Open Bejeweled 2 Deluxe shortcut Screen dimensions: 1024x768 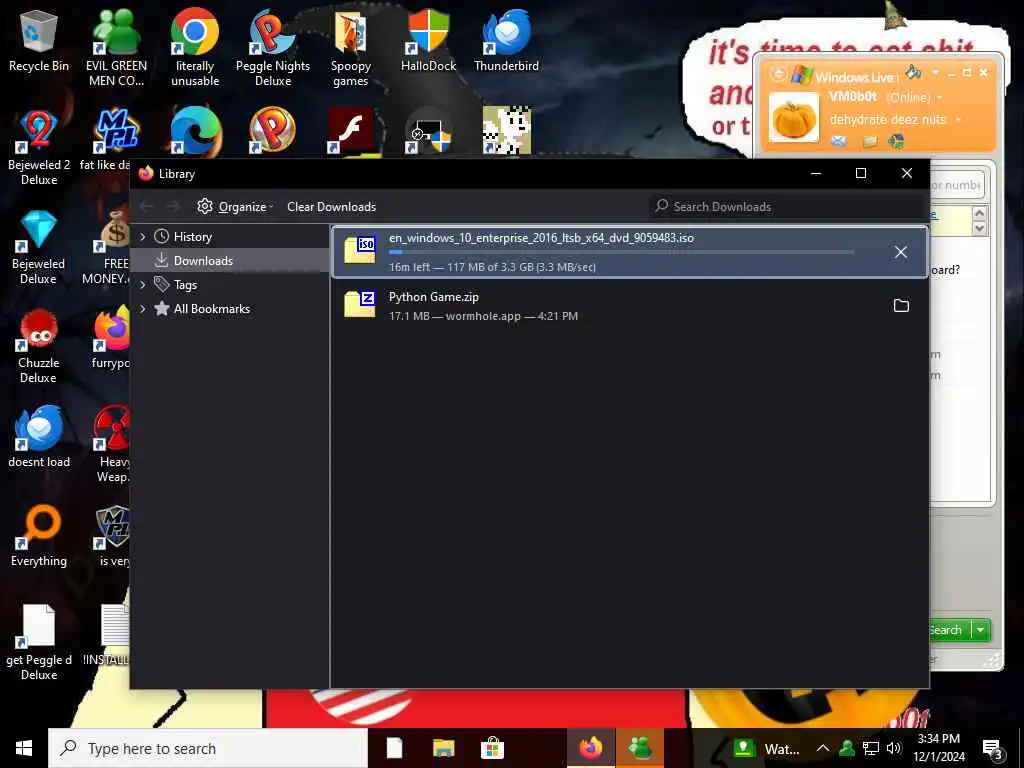point(39,147)
